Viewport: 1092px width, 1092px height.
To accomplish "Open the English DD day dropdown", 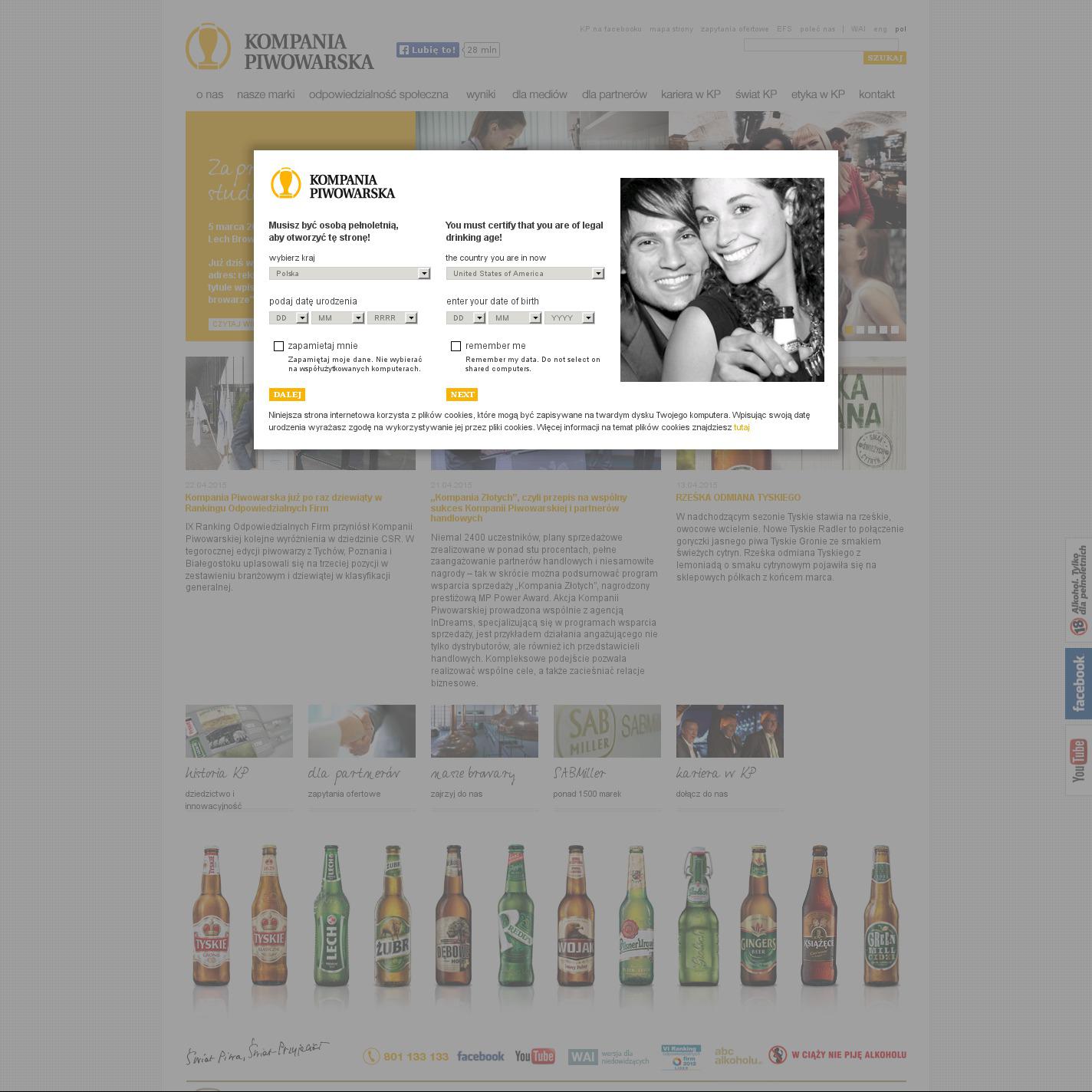I will coord(465,317).
